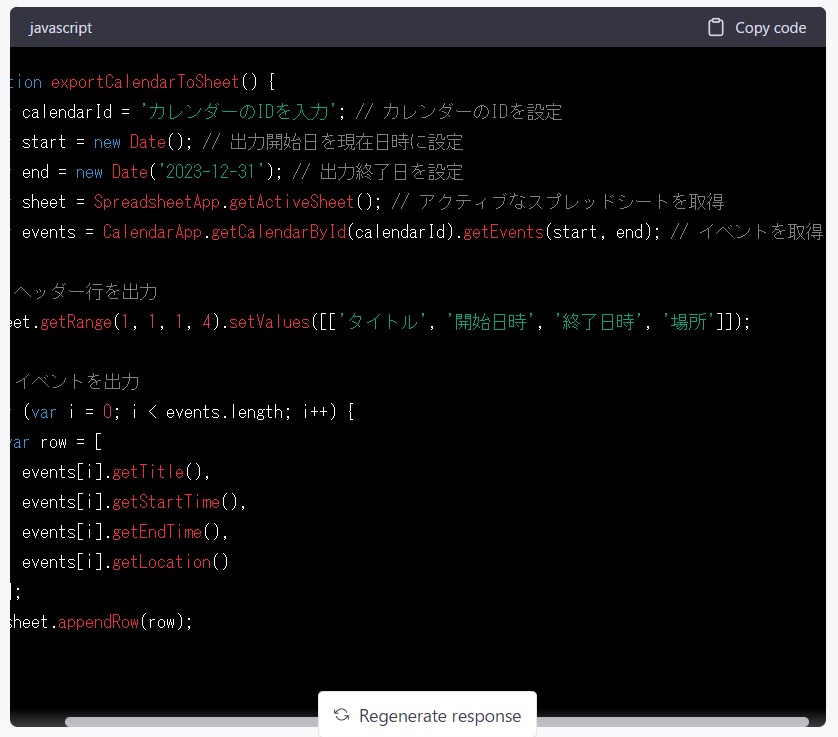Click the '開始日時' header string
838x737 pixels.
pos(490,322)
